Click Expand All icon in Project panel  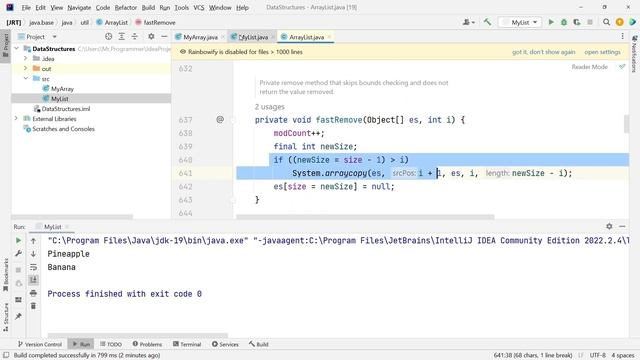click(x=122, y=36)
